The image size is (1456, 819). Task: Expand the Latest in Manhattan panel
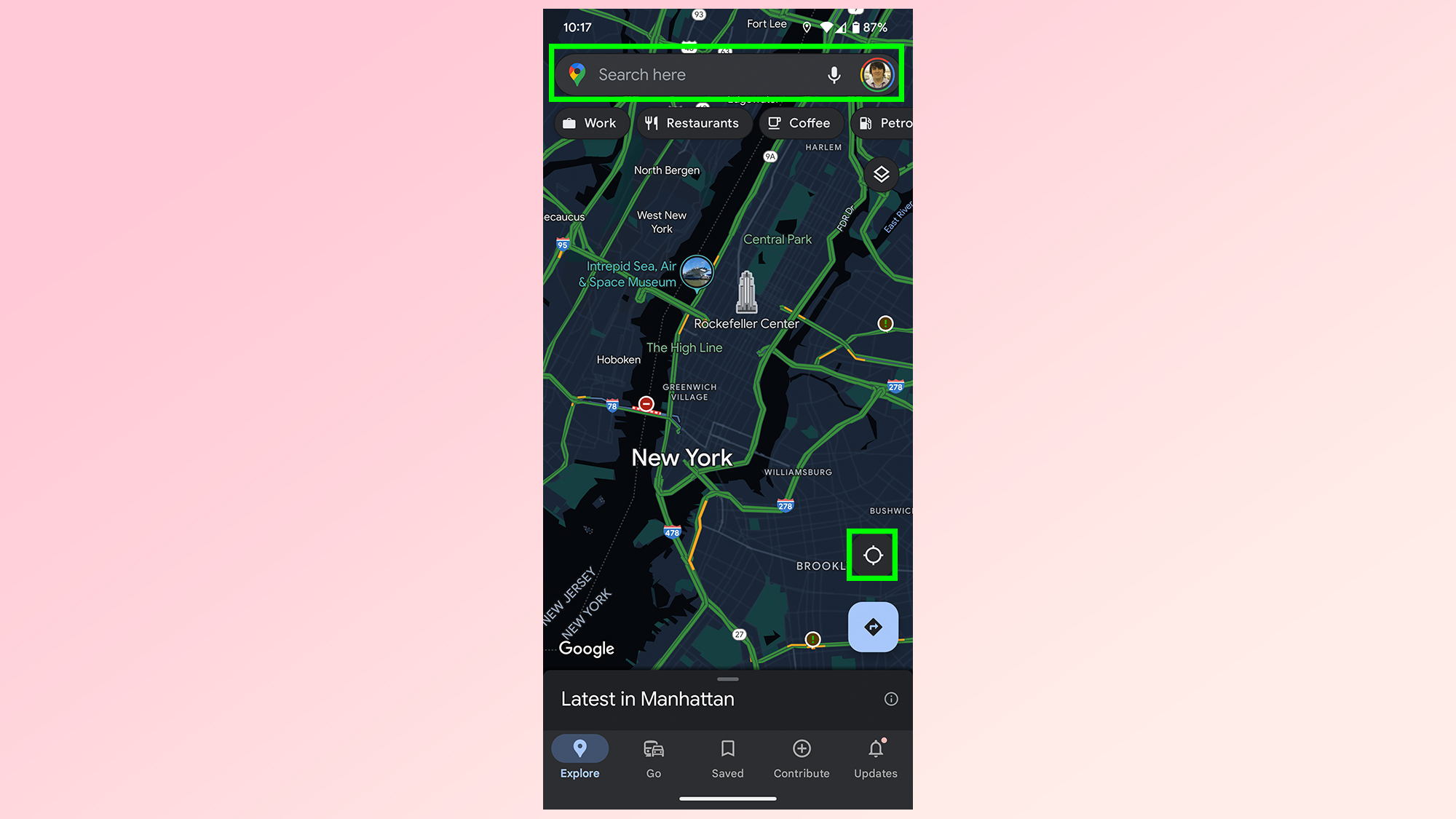click(728, 680)
